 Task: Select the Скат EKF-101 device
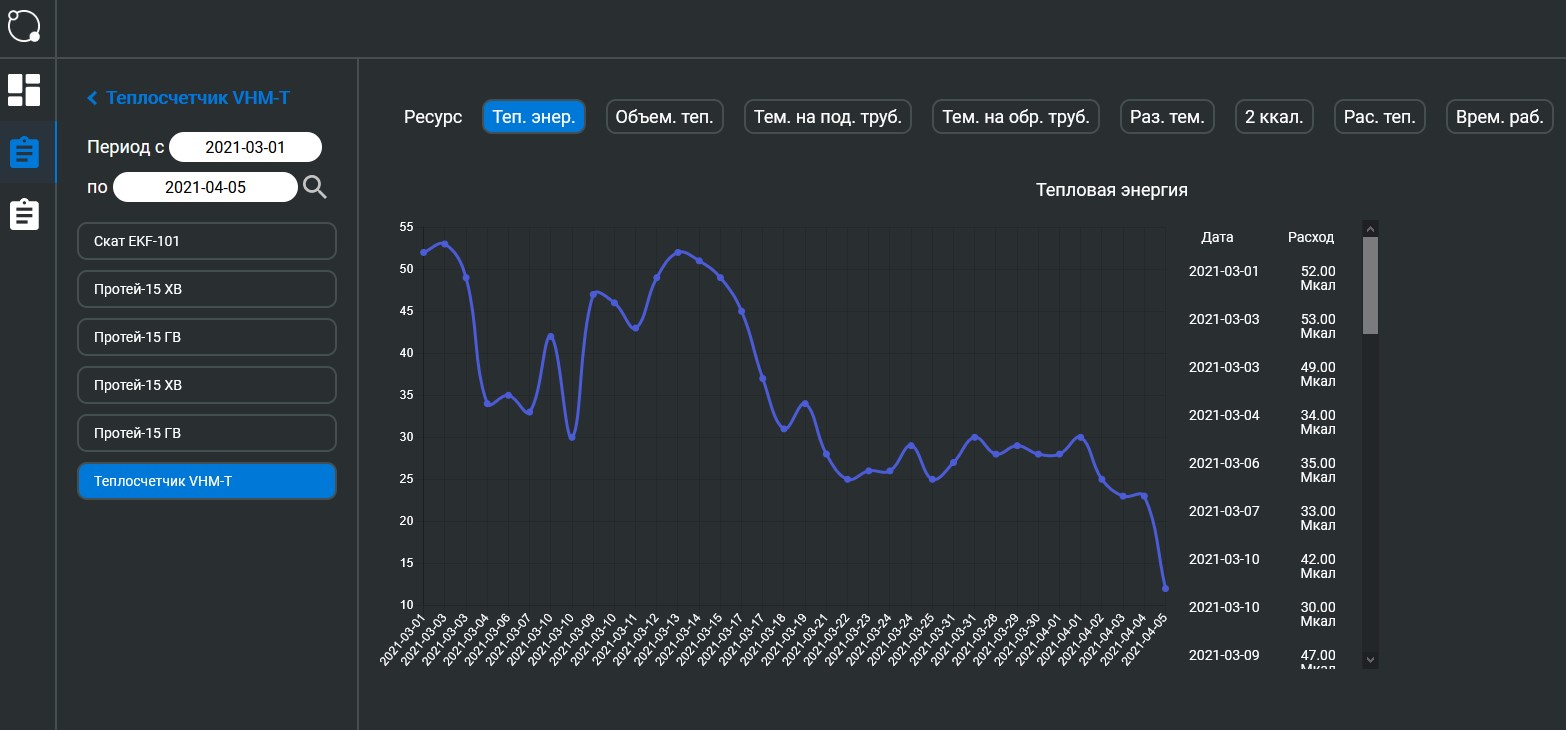[207, 241]
